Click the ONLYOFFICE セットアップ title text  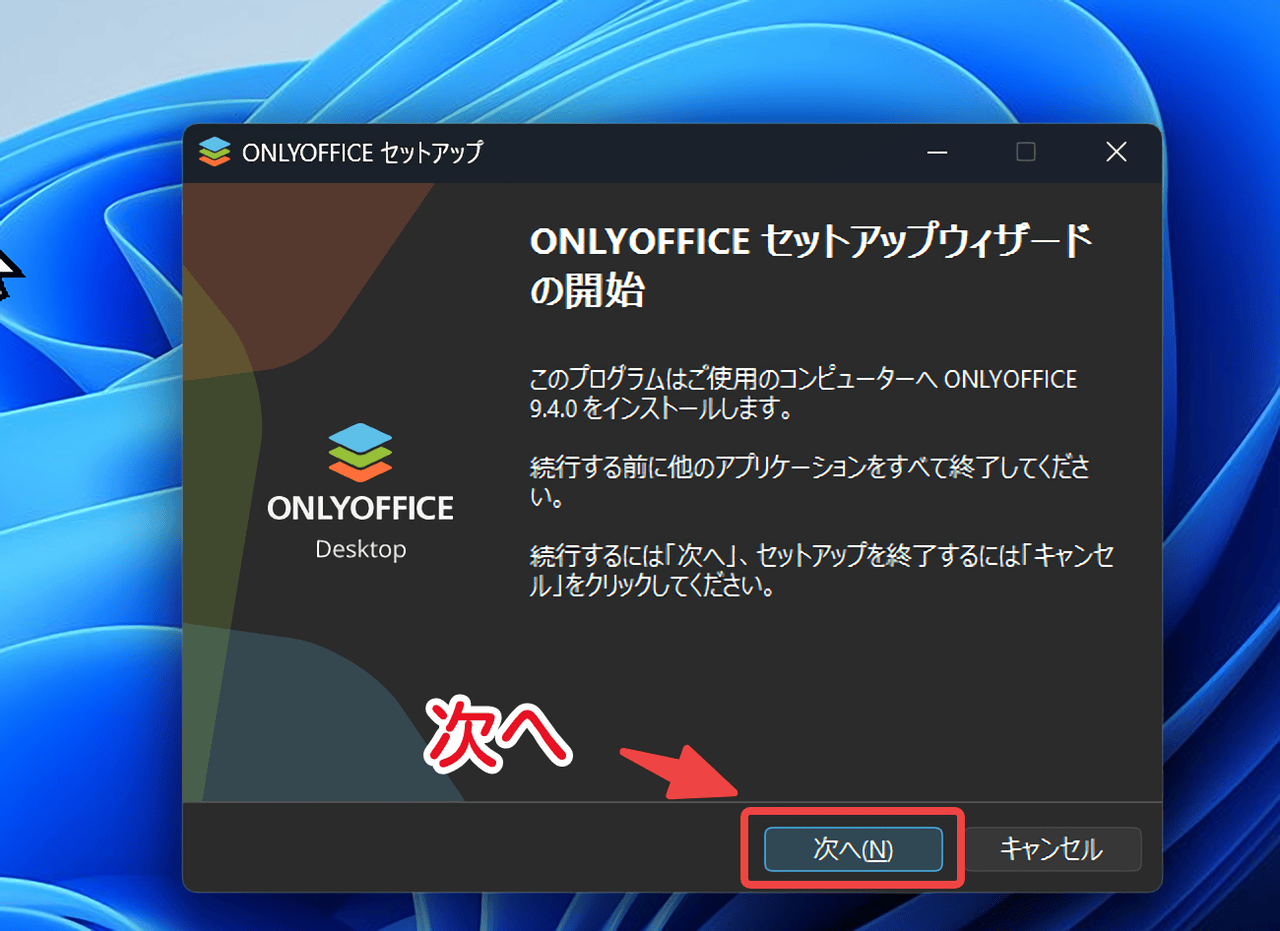pyautogui.click(x=362, y=153)
